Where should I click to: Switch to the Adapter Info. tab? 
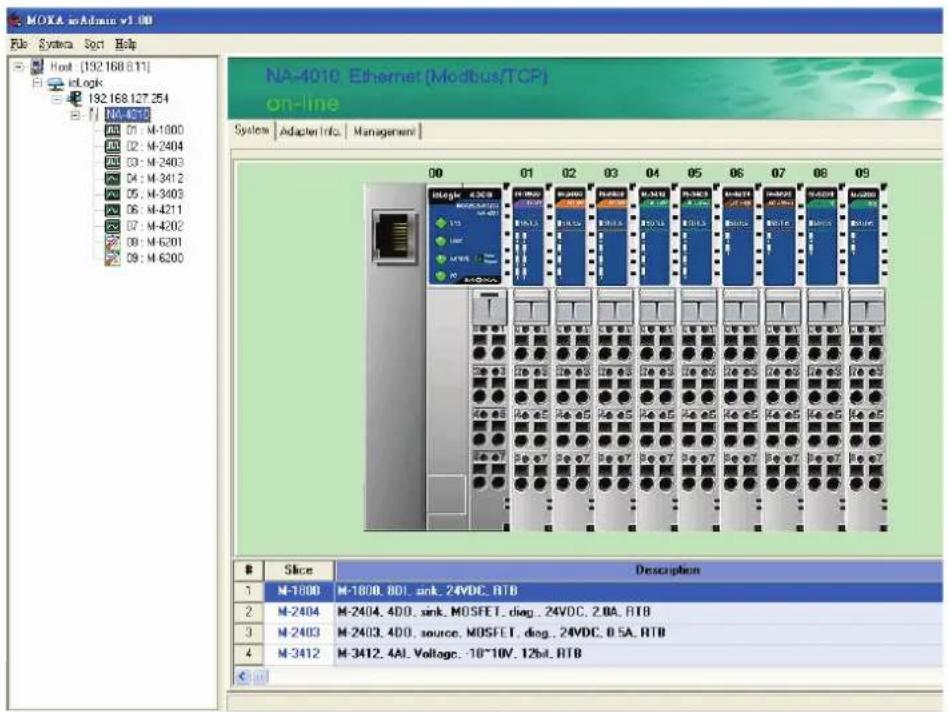[310, 131]
